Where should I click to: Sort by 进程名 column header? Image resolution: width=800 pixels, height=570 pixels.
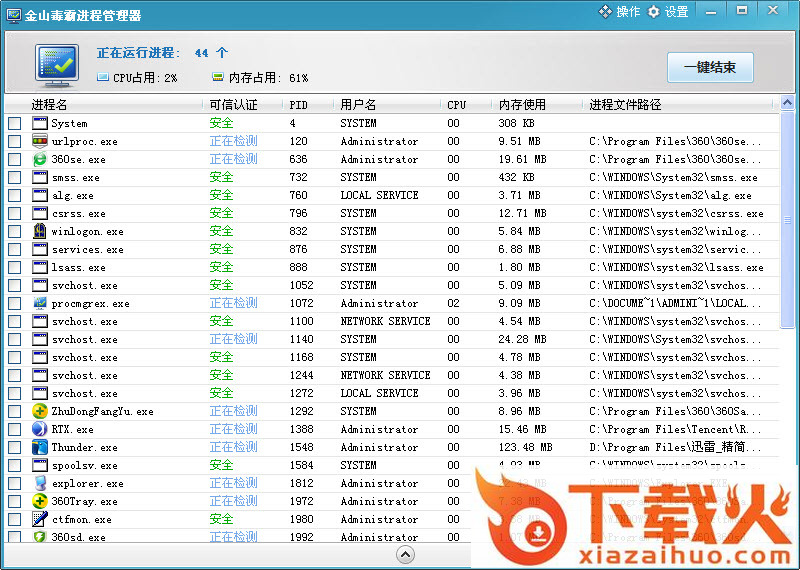point(104,105)
